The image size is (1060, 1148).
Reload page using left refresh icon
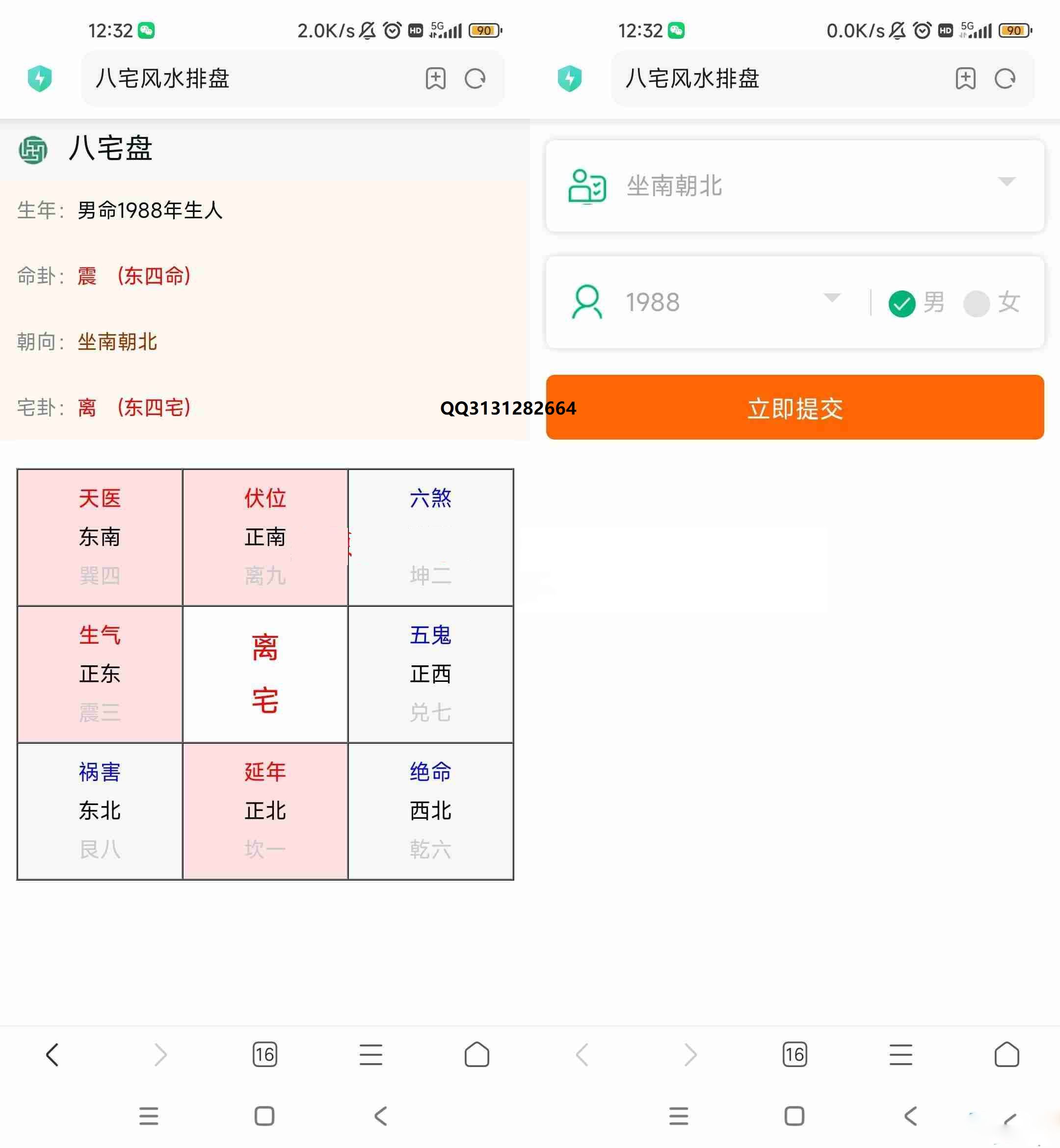pyautogui.click(x=475, y=78)
